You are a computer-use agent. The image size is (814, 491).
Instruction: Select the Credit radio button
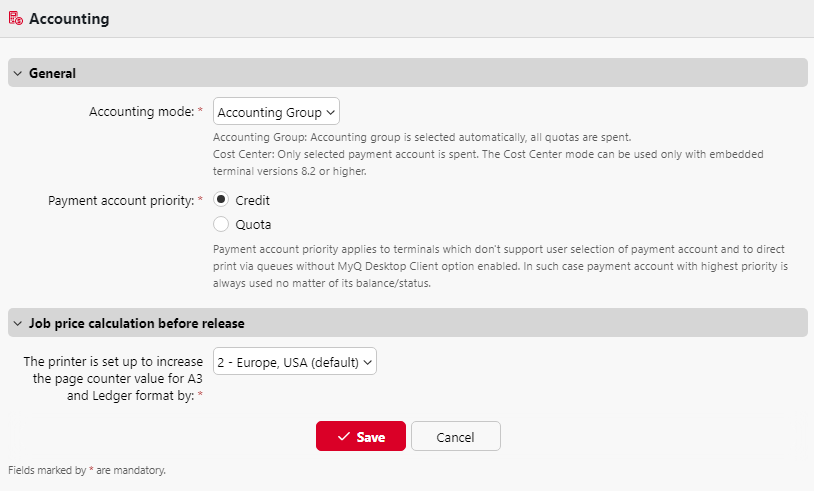tap(221, 200)
